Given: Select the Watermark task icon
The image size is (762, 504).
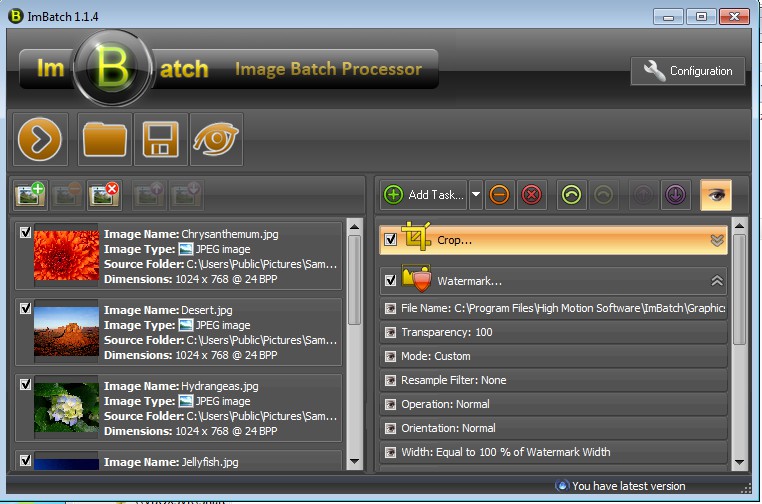Looking at the screenshot, I should coord(417,278).
